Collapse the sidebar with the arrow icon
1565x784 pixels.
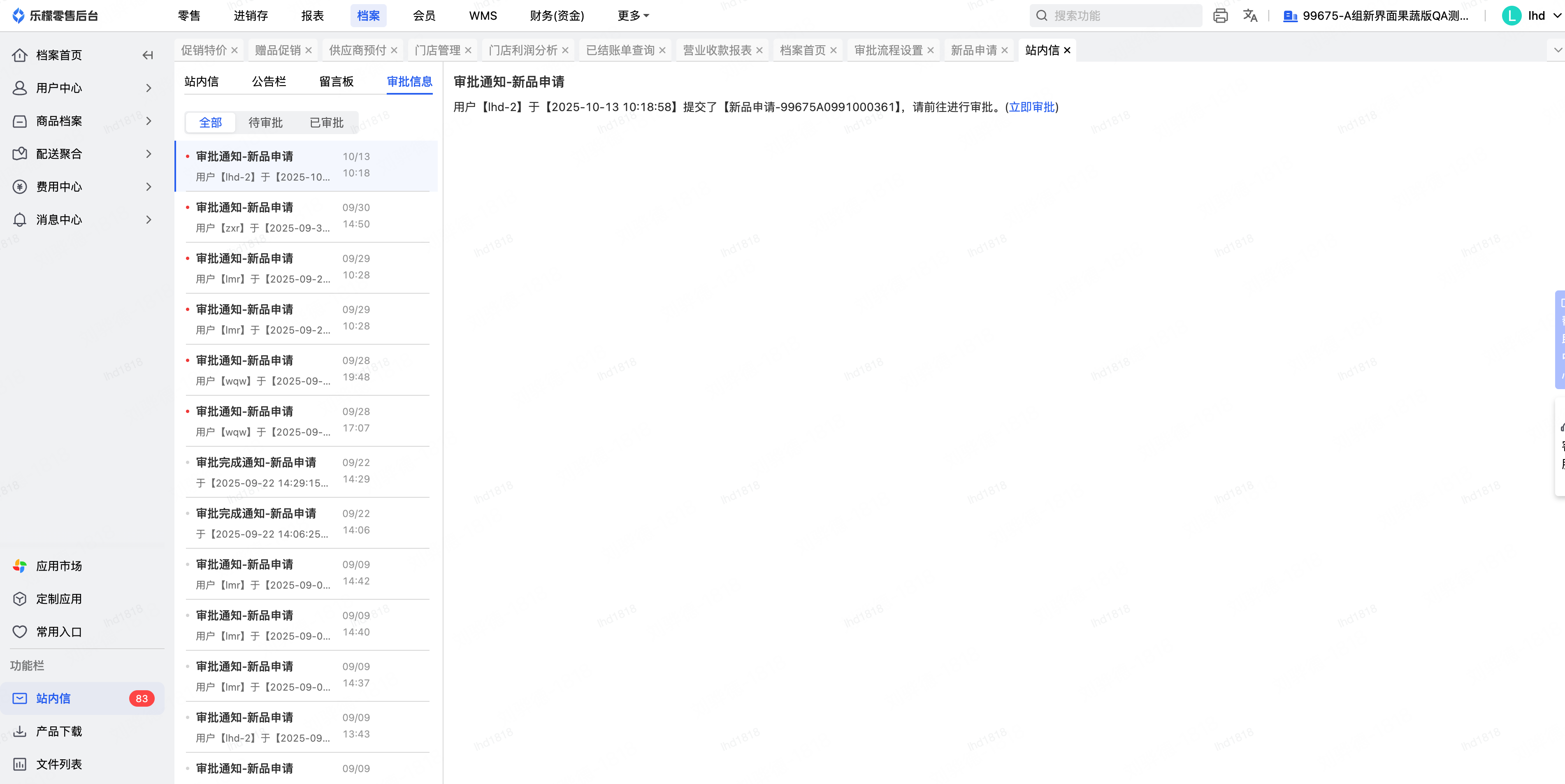148,55
